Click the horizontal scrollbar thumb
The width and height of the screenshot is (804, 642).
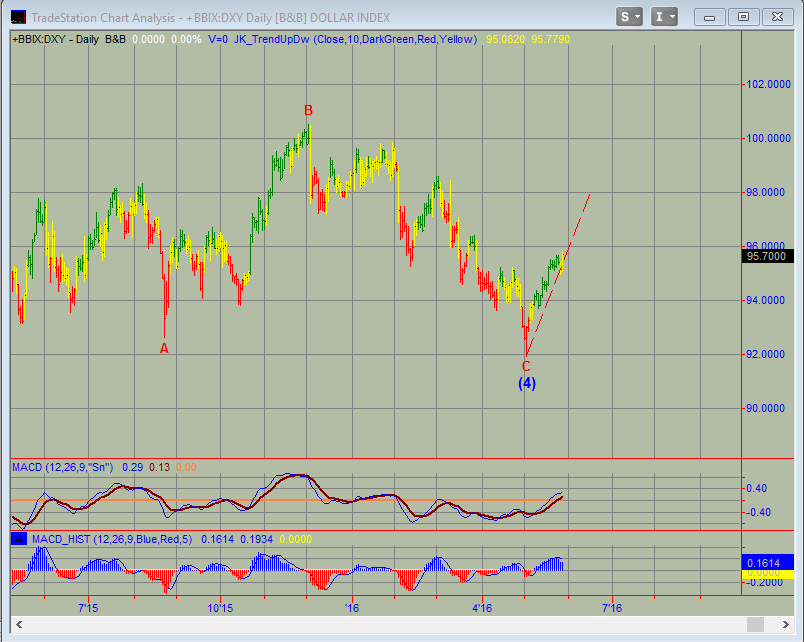755,624
